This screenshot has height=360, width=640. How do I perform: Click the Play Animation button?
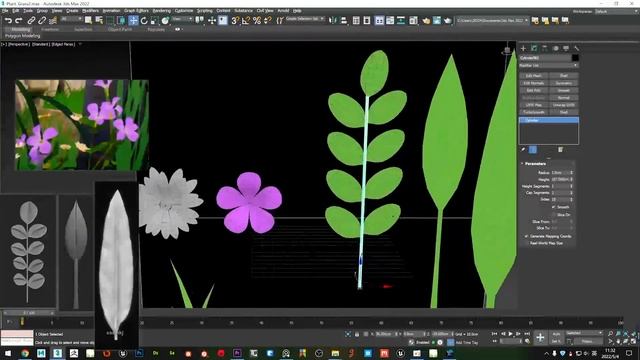tap(510, 334)
